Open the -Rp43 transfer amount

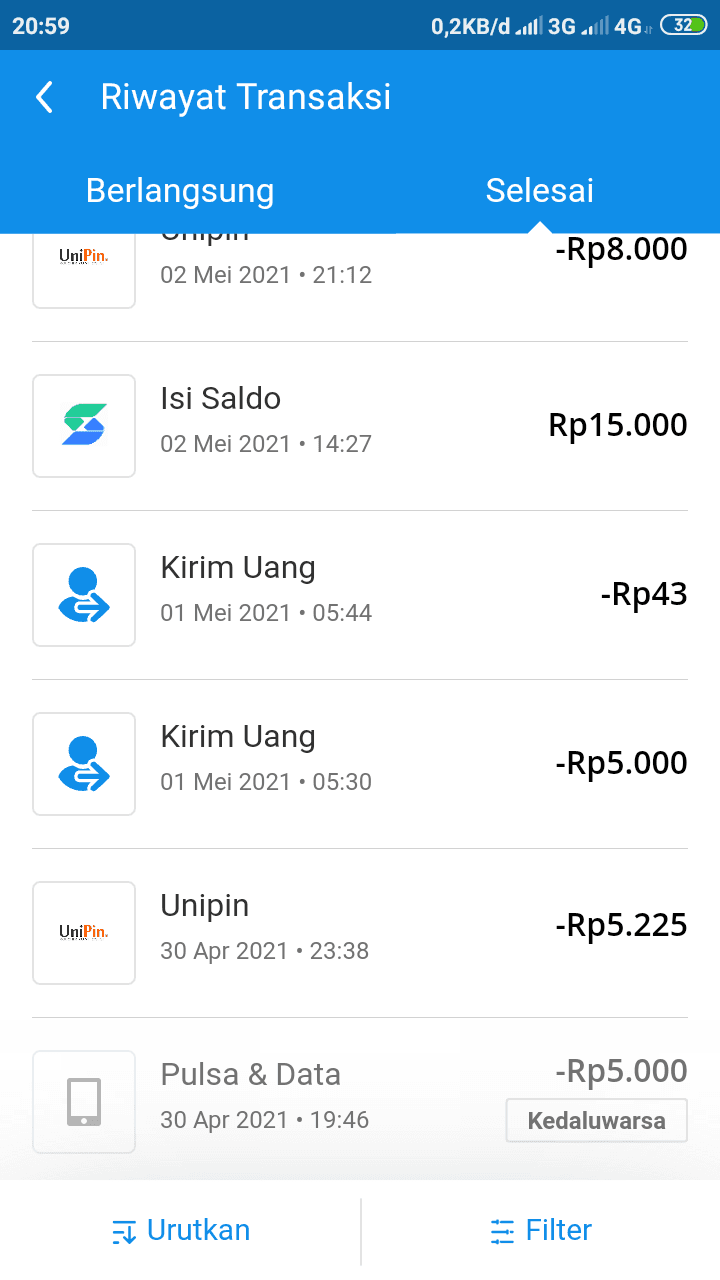643,594
